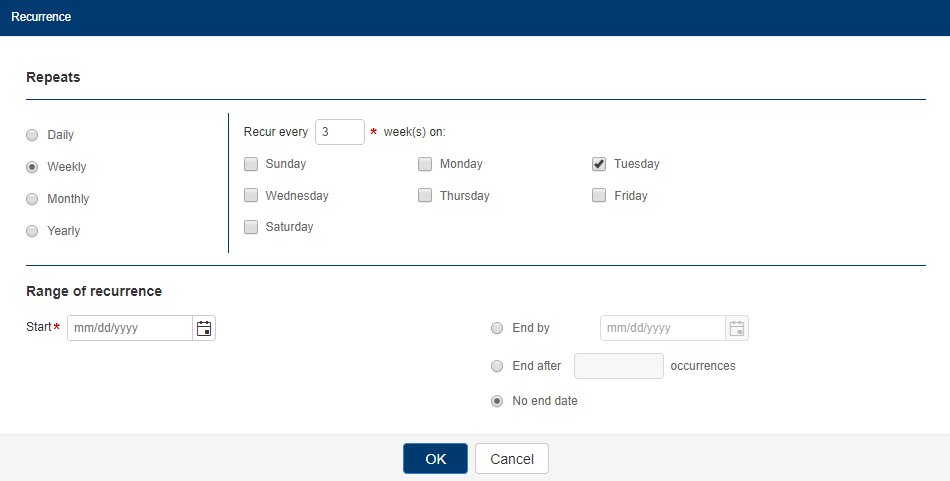
Task: Check the Monday checkbox
Action: 425,164
